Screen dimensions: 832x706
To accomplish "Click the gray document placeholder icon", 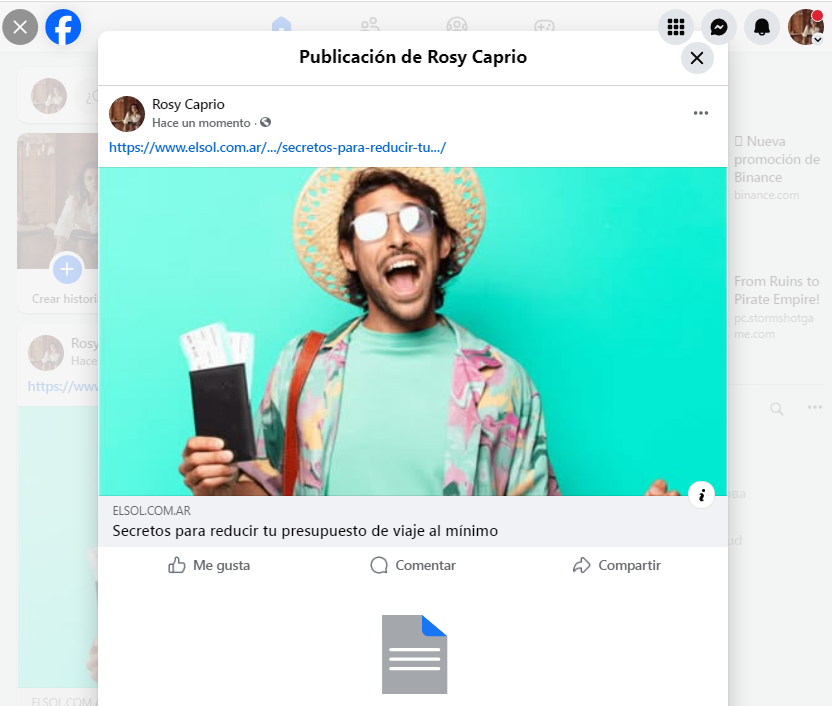I will [x=414, y=654].
